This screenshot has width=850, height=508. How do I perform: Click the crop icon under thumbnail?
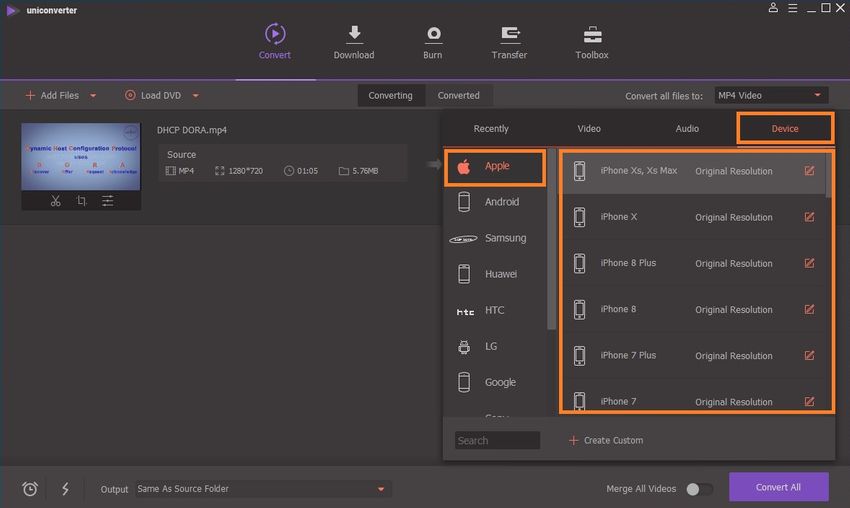point(81,201)
